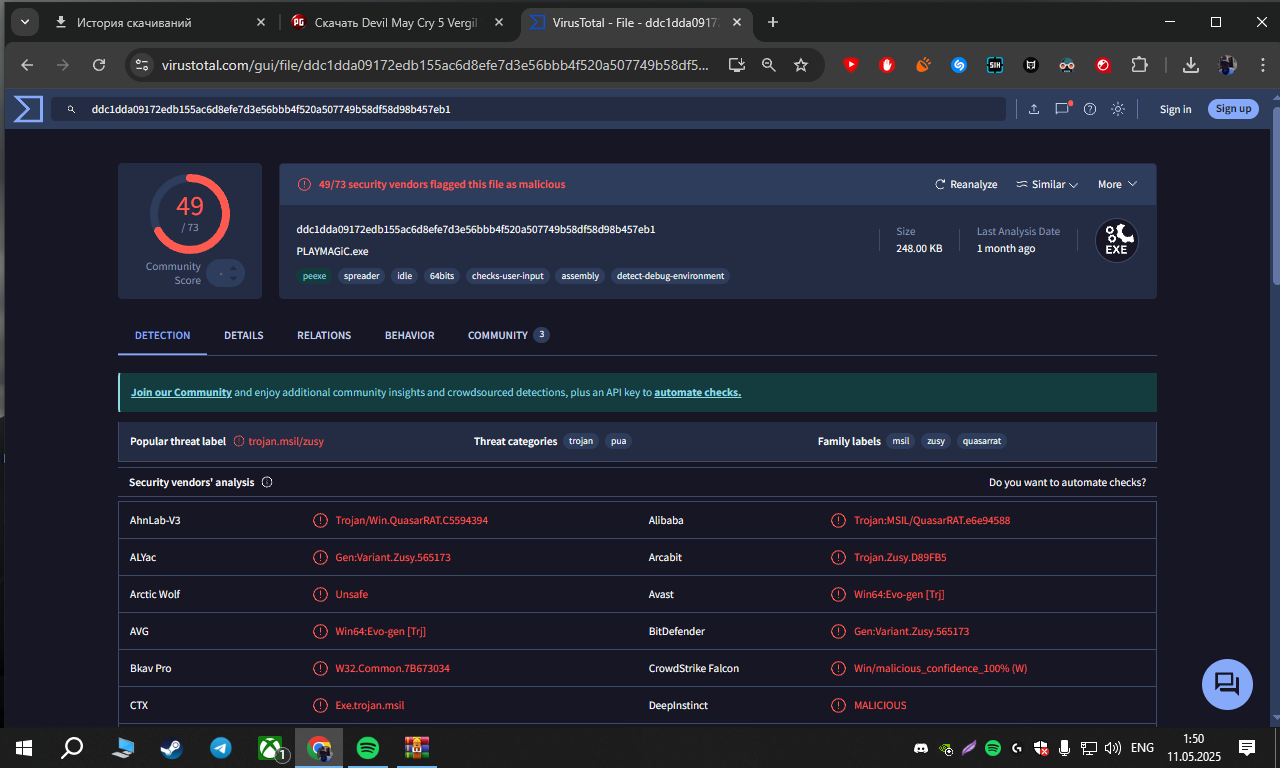The height and width of the screenshot is (768, 1280).
Task: Switch to the RELATIONS tab
Action: point(324,335)
